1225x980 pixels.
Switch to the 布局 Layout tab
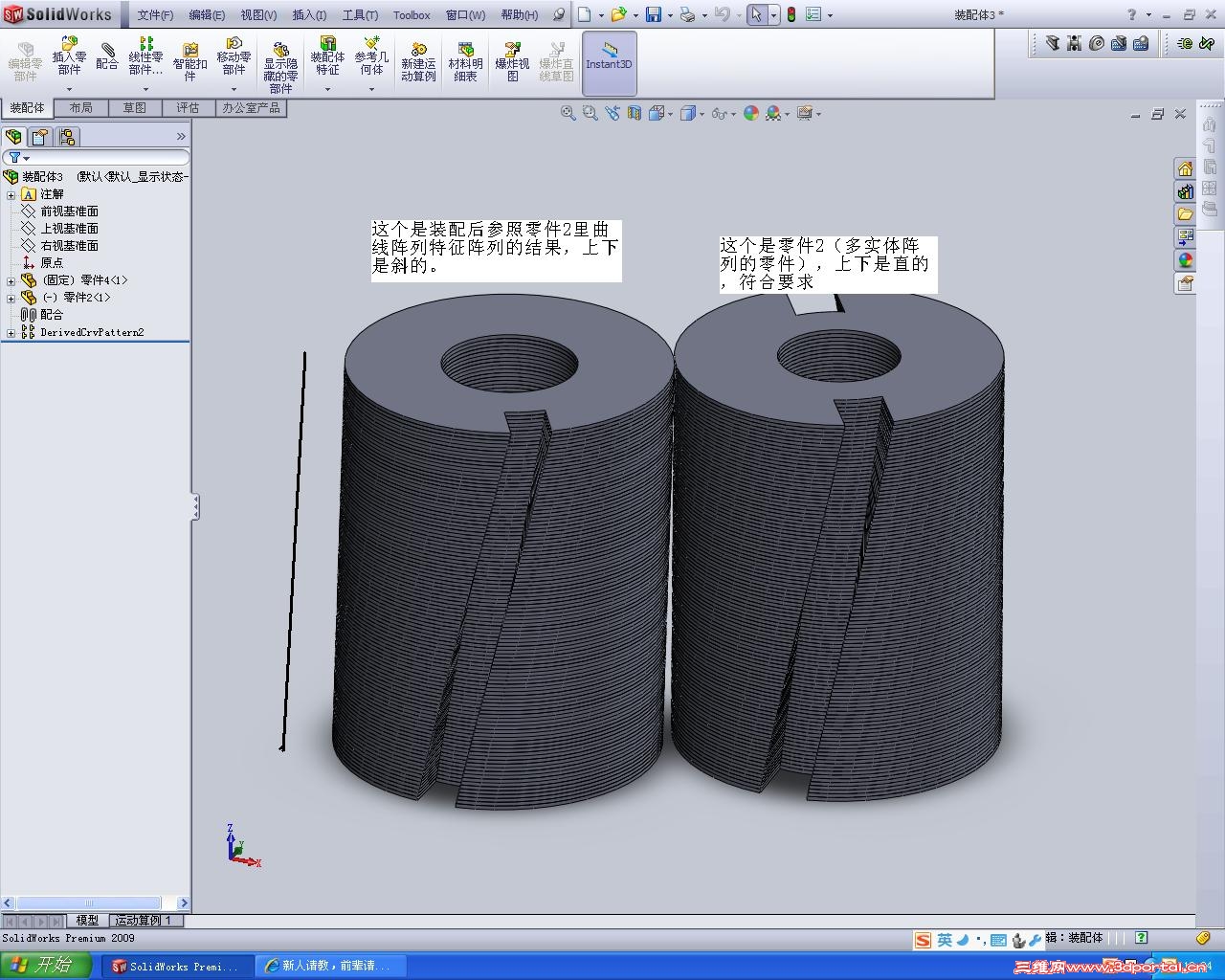click(x=81, y=108)
